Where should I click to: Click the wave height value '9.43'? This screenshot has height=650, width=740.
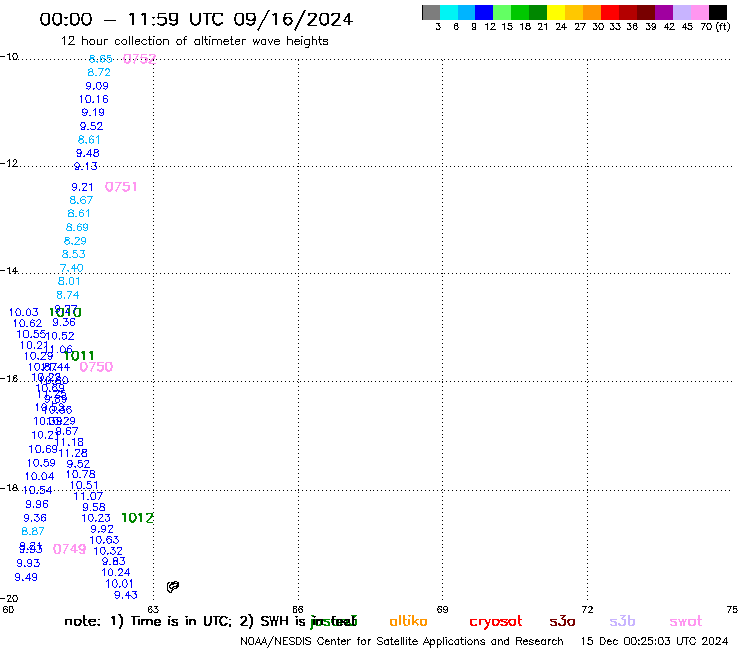[x=126, y=595]
